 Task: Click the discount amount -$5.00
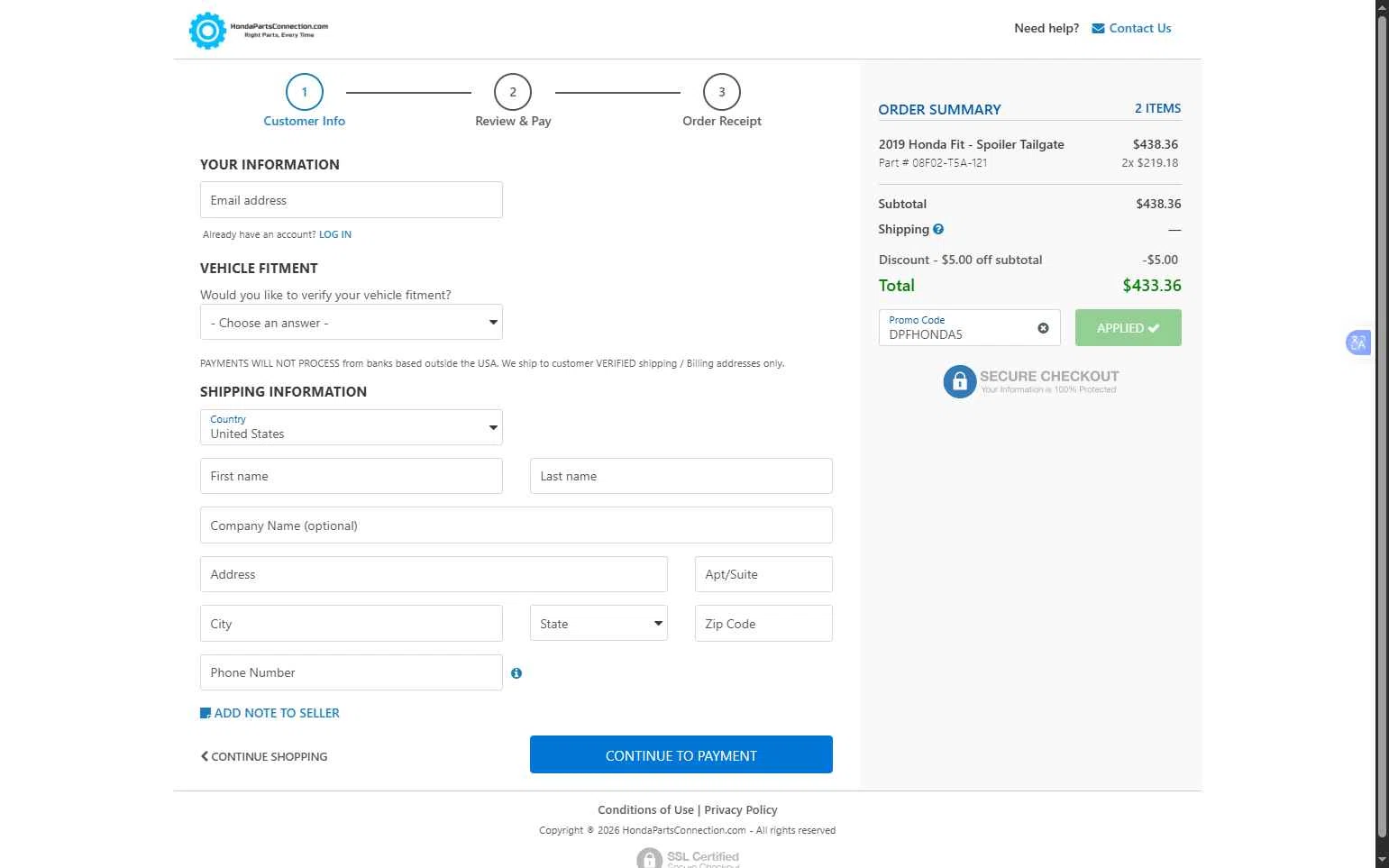[1160, 260]
